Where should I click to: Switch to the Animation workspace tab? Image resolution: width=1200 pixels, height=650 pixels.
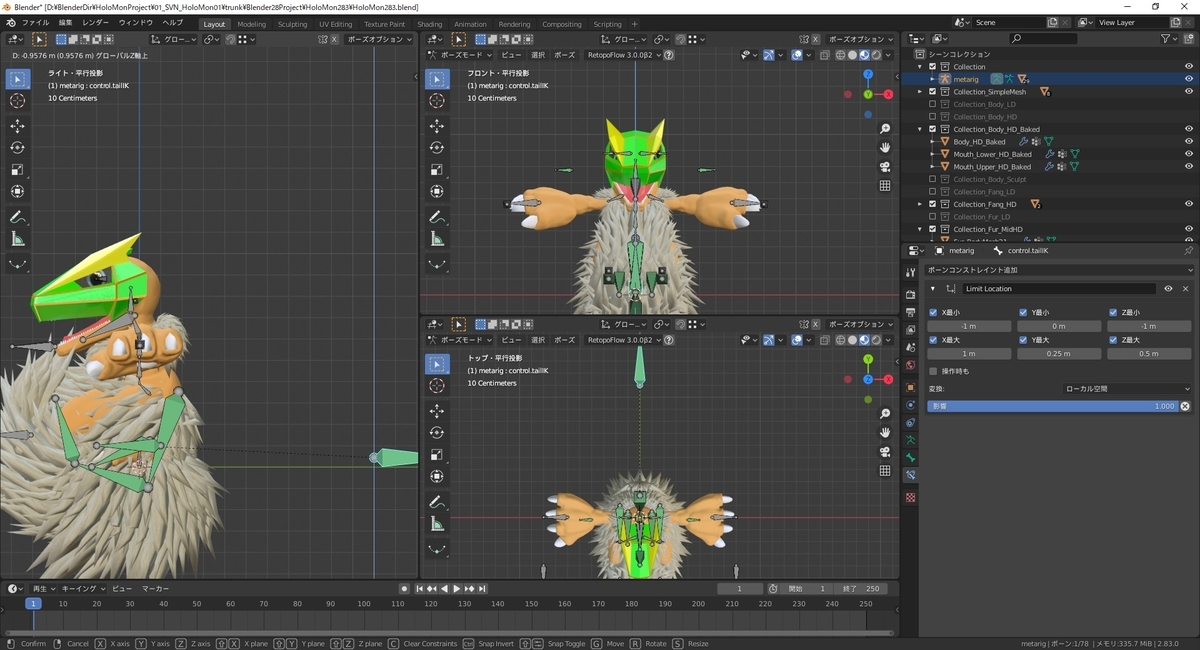pyautogui.click(x=470, y=24)
